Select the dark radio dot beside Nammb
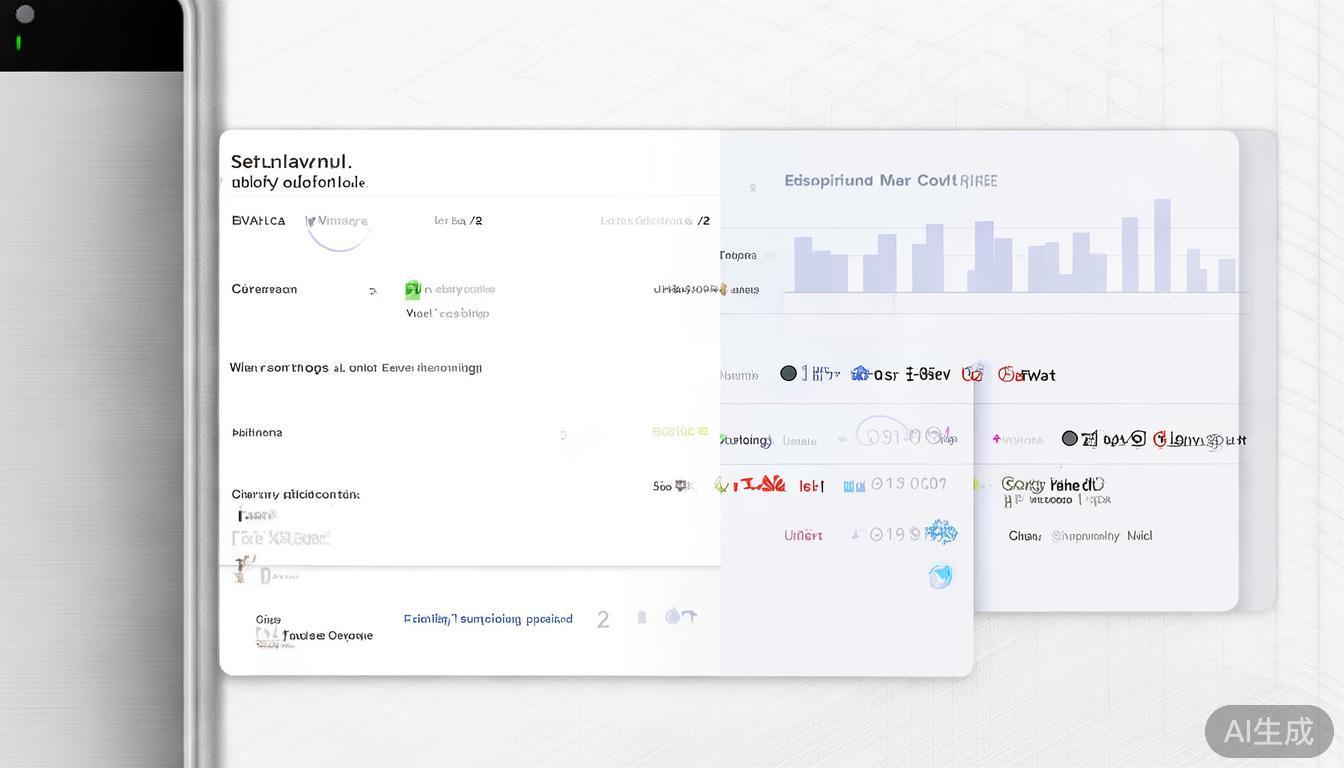Image resolution: width=1344 pixels, height=768 pixels. pos(788,374)
